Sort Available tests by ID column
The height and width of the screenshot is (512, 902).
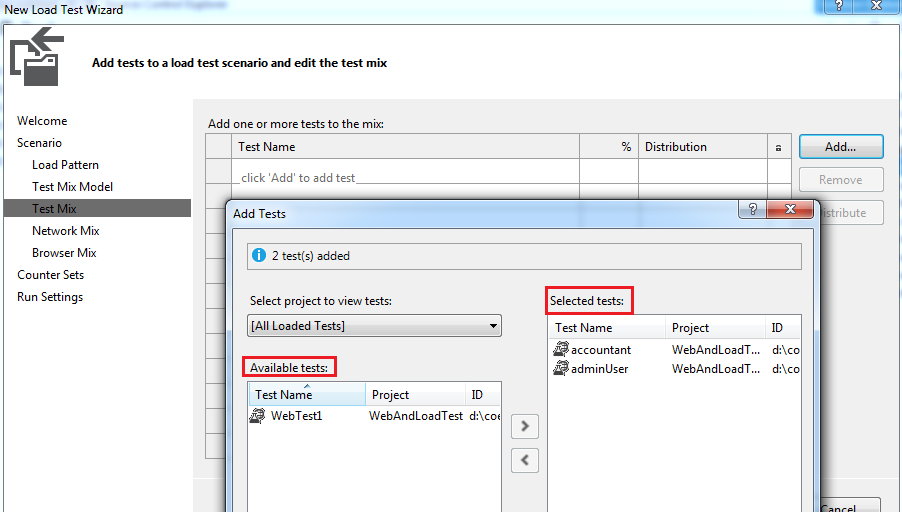pyautogui.click(x=483, y=395)
